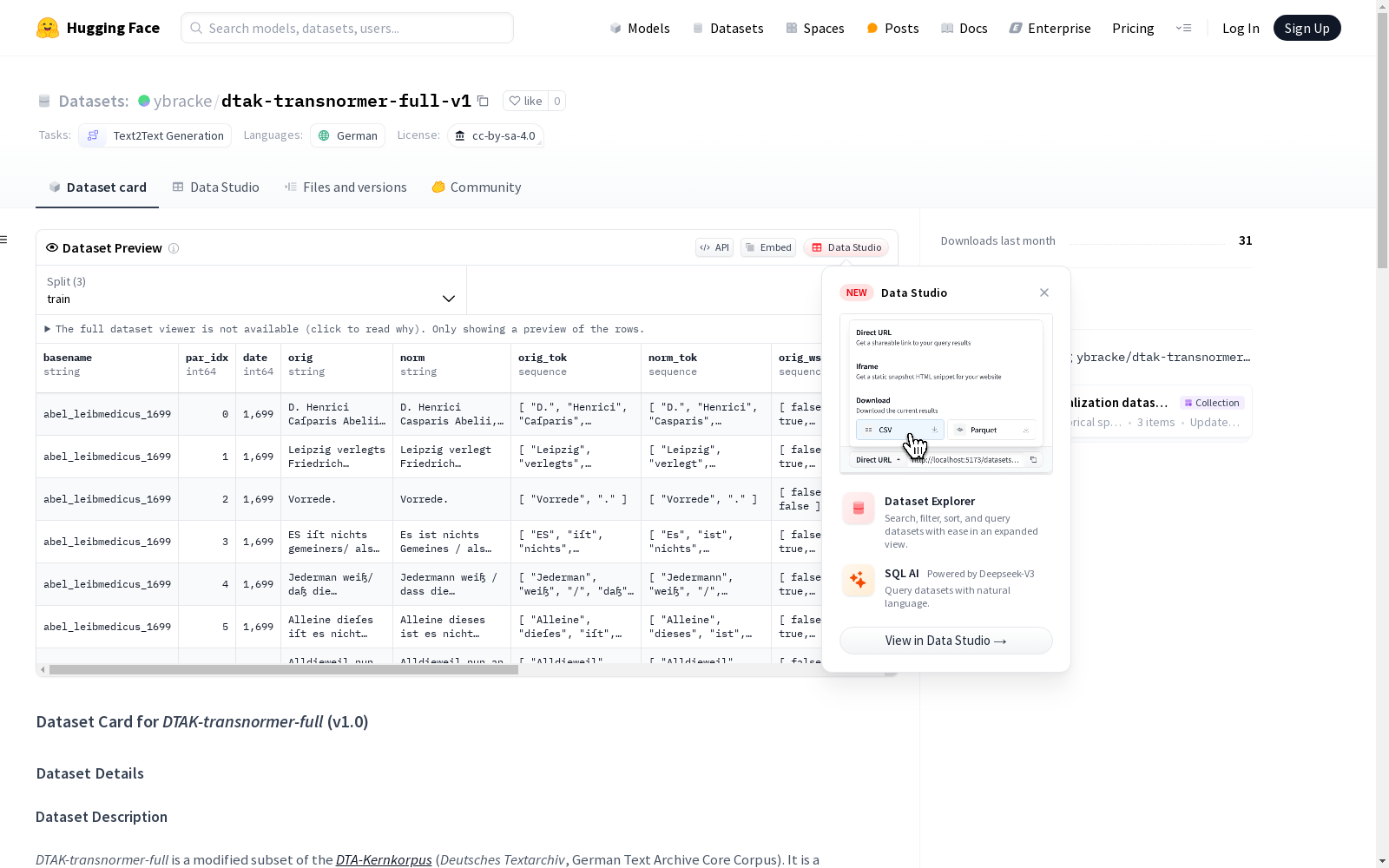Click the Datasets breadcrumb label

pos(93,101)
